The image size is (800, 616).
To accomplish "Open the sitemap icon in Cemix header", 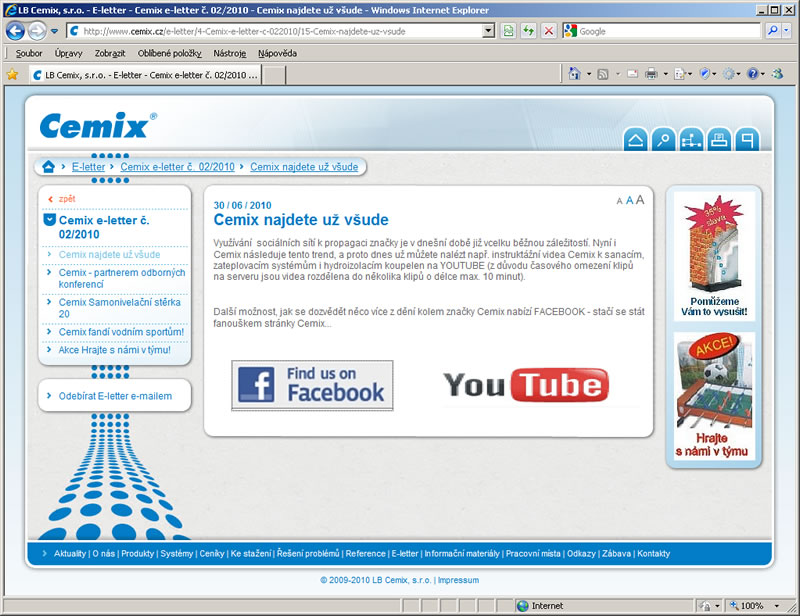I will 691,141.
